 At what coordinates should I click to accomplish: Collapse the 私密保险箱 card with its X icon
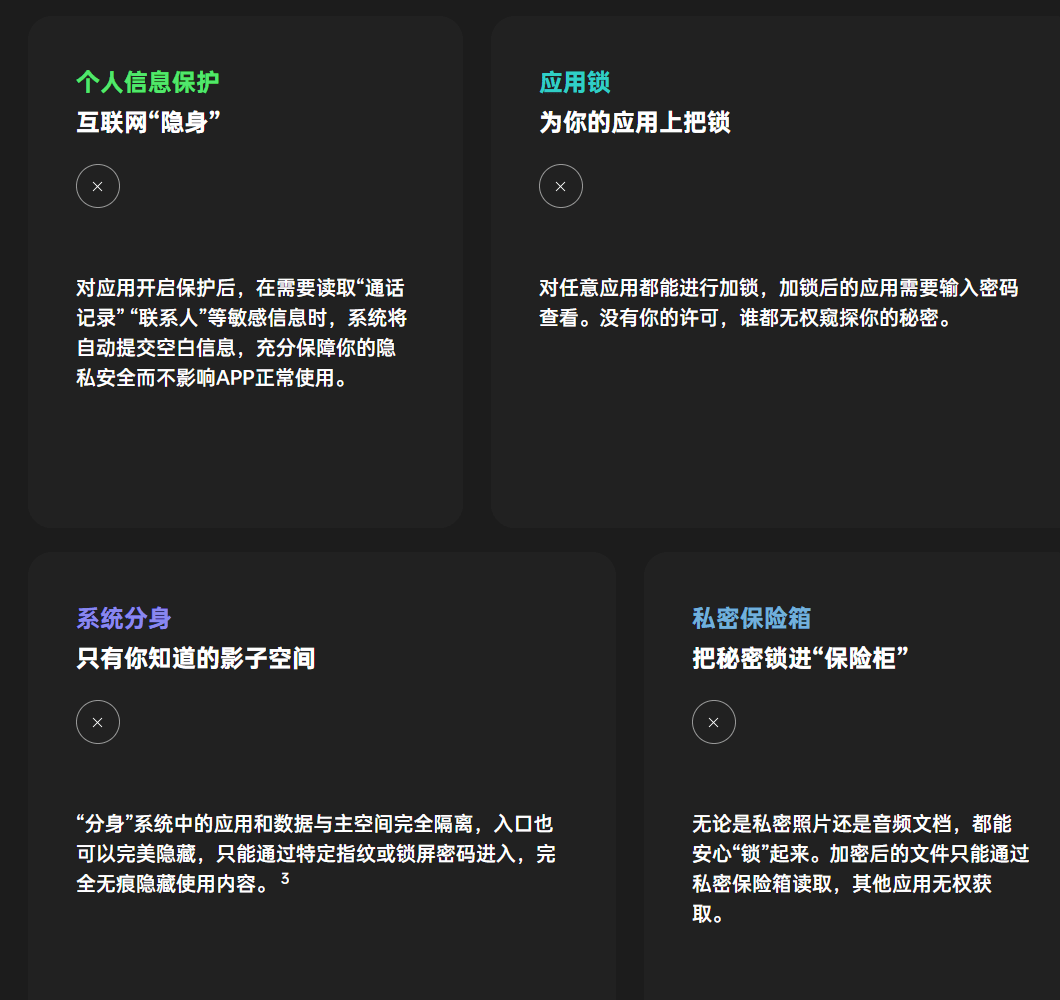click(x=714, y=722)
